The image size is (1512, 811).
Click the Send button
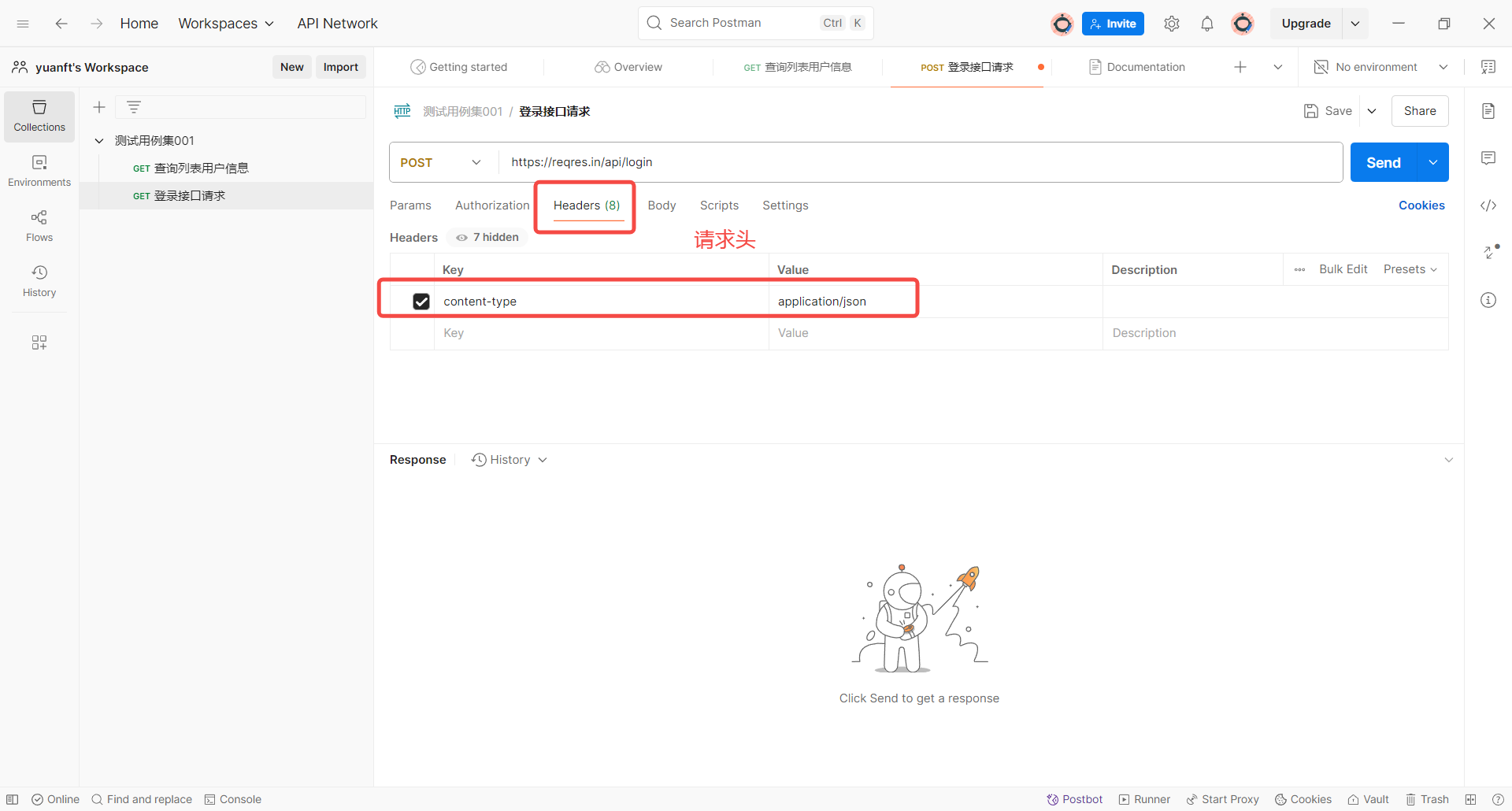(x=1384, y=162)
